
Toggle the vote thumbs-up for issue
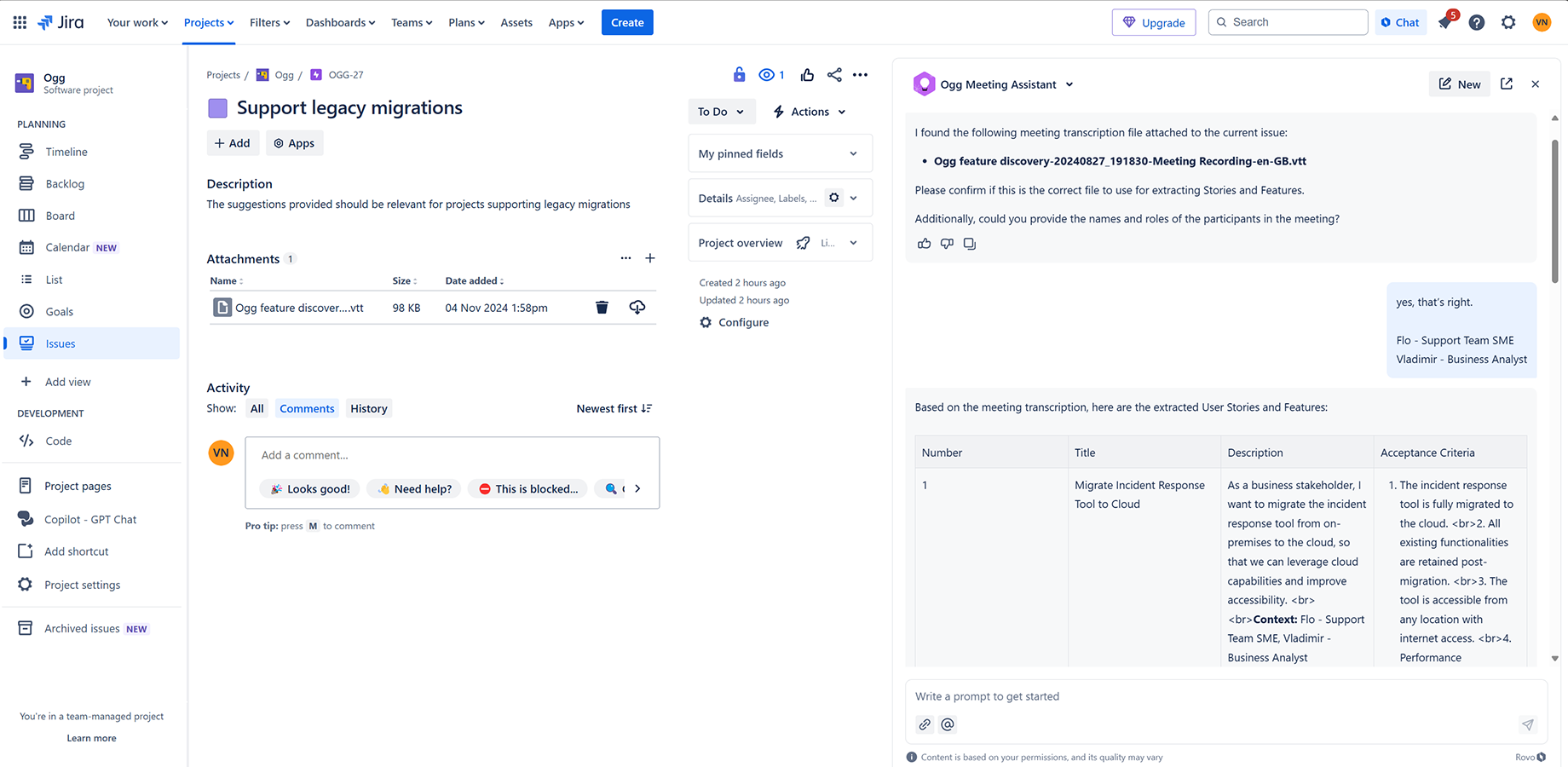[x=807, y=75]
